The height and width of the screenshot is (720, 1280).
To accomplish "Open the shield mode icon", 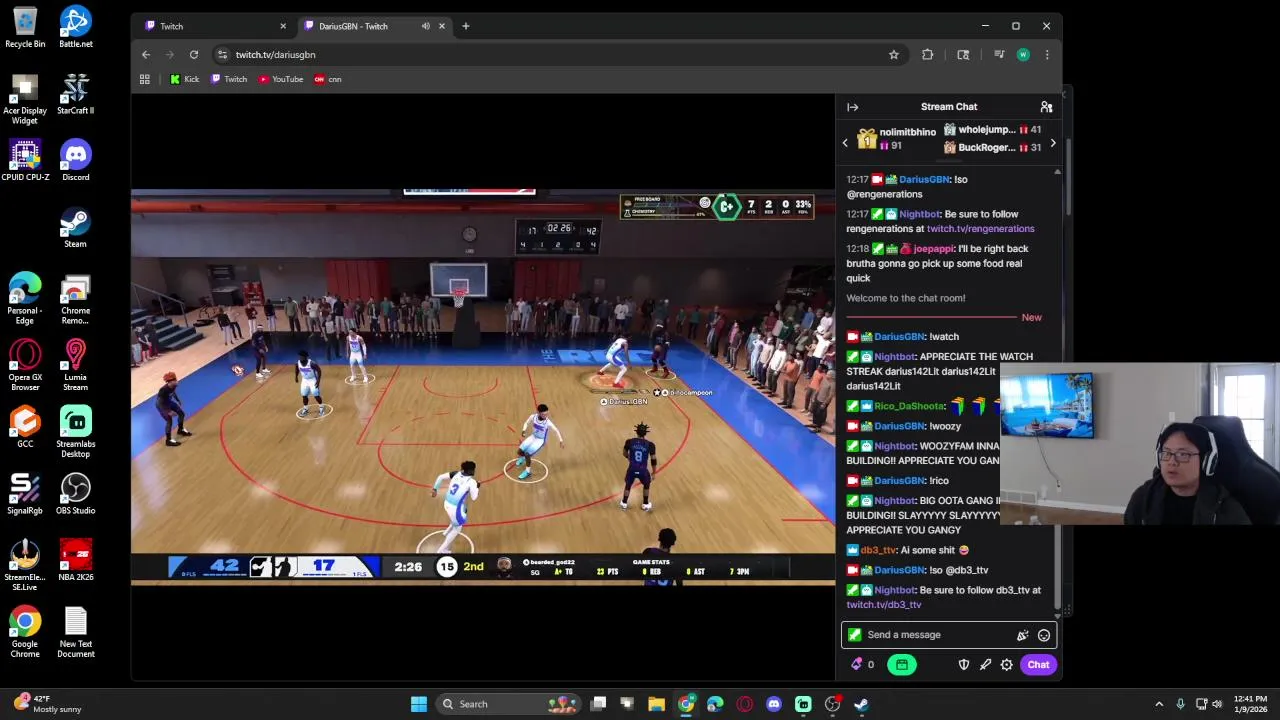I will 964,664.
